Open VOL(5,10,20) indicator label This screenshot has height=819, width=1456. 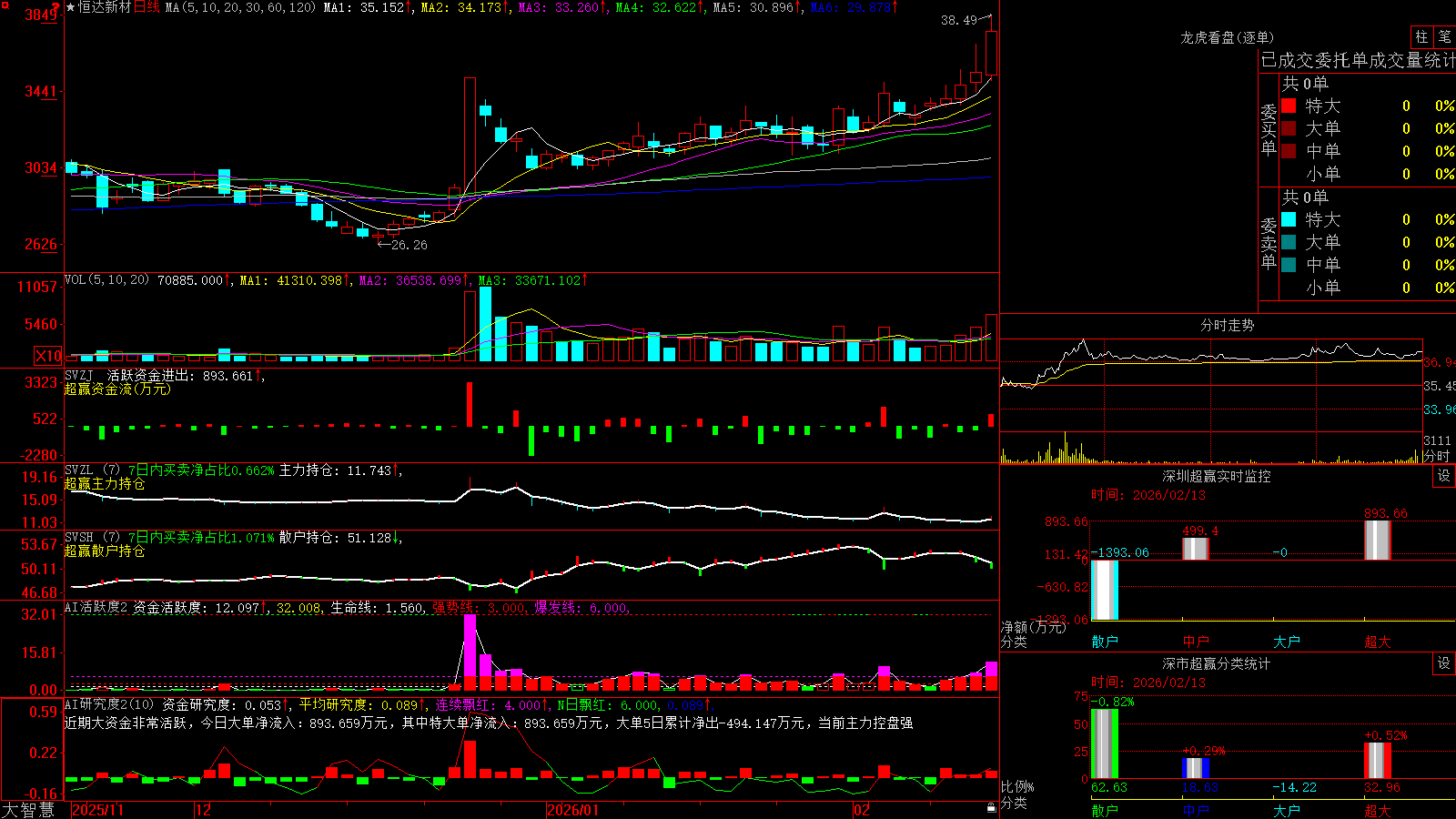click(x=107, y=280)
